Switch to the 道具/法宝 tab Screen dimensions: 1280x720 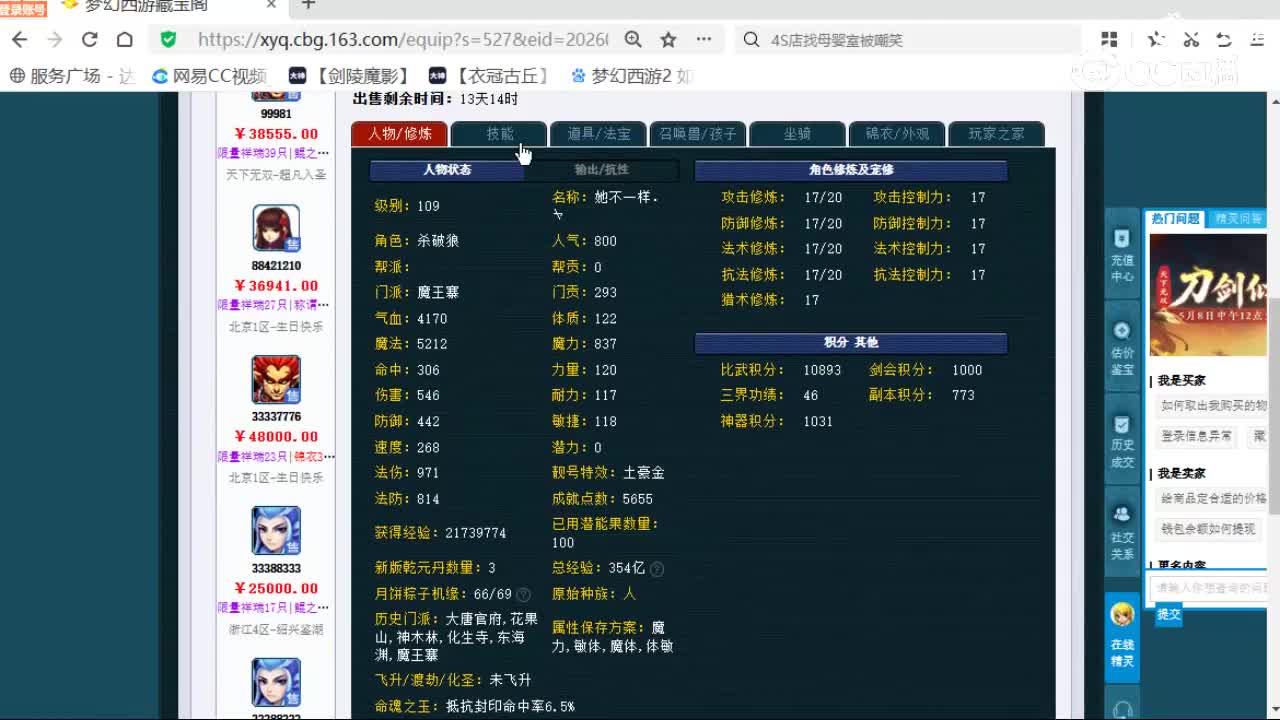click(x=599, y=134)
